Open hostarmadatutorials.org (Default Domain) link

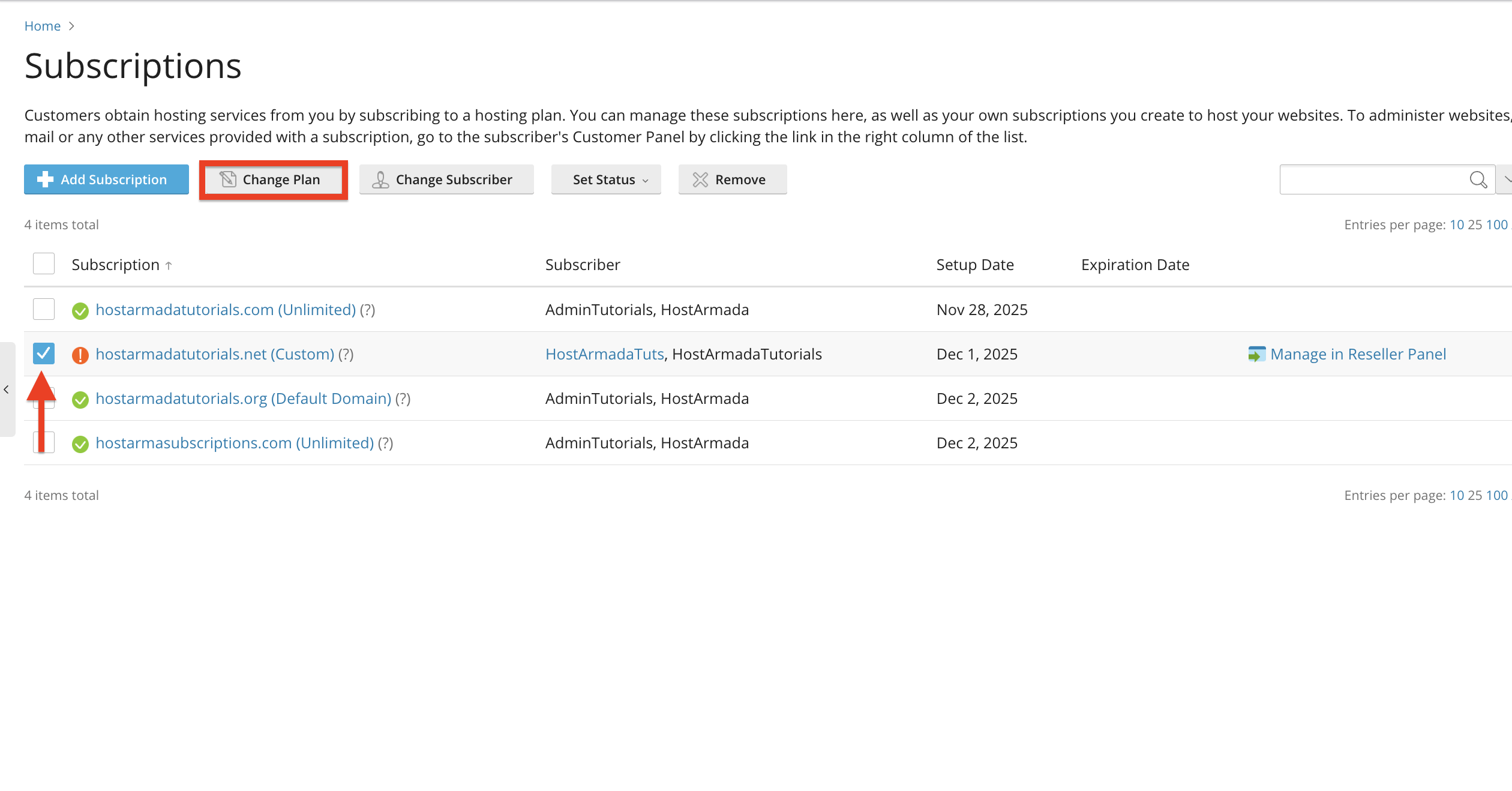[x=243, y=399]
